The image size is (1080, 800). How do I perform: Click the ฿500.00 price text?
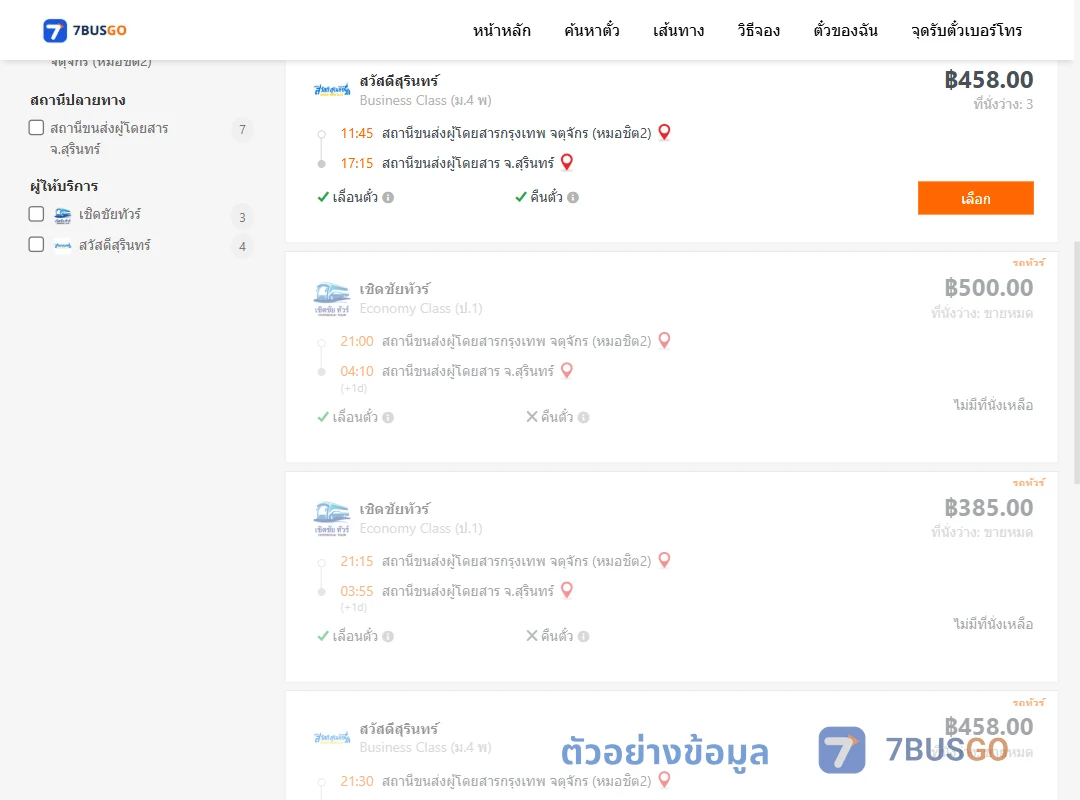(988, 288)
